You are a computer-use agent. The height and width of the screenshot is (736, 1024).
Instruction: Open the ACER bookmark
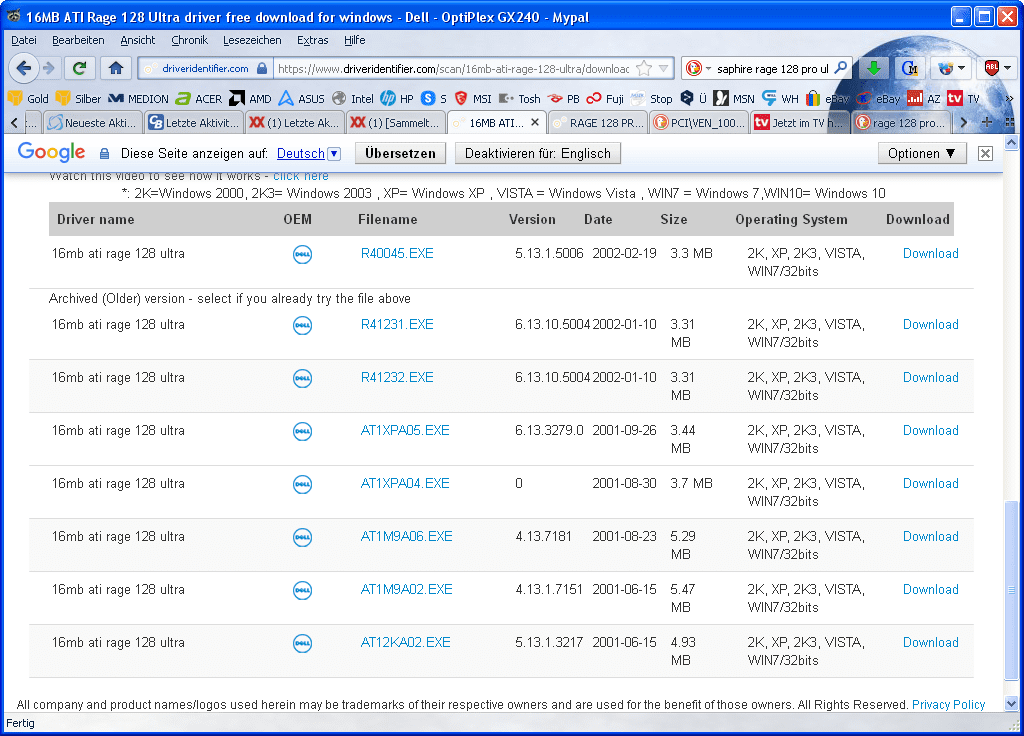click(x=199, y=99)
